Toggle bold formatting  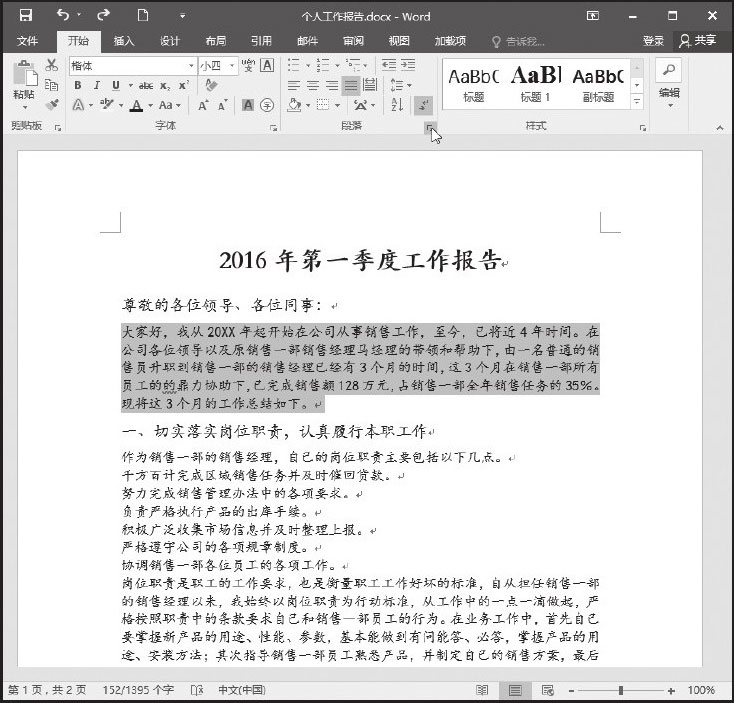(x=78, y=85)
